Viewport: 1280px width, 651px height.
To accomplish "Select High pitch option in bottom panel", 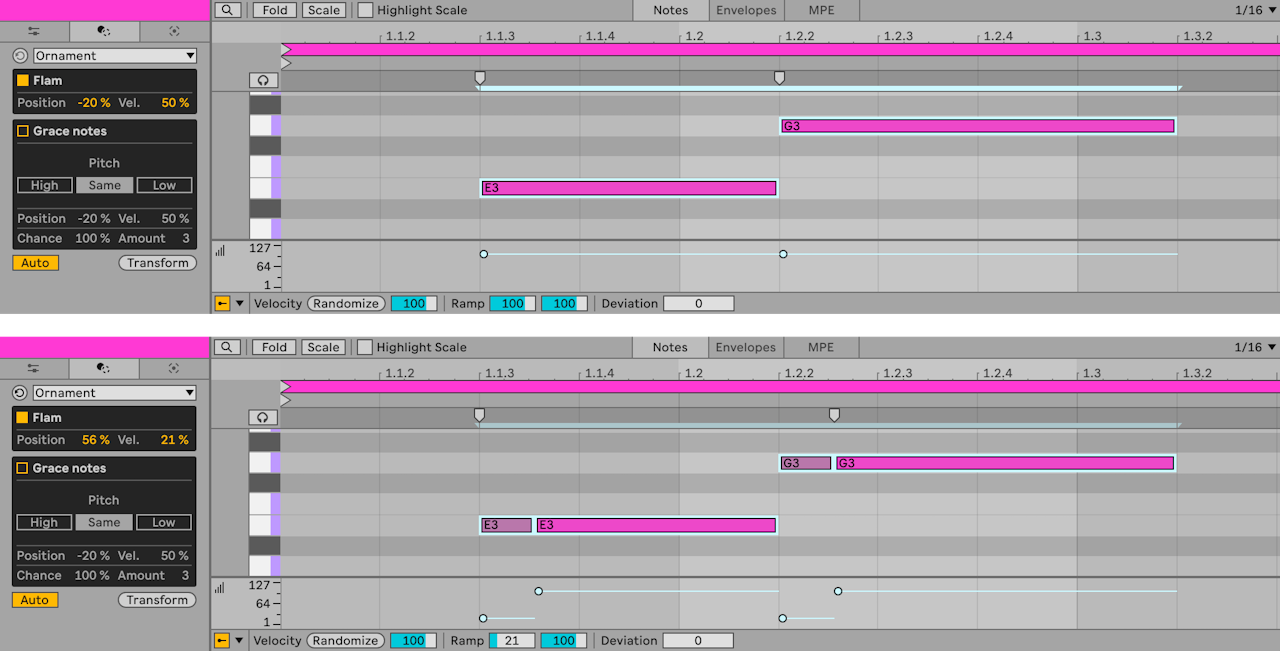I will pos(44,522).
